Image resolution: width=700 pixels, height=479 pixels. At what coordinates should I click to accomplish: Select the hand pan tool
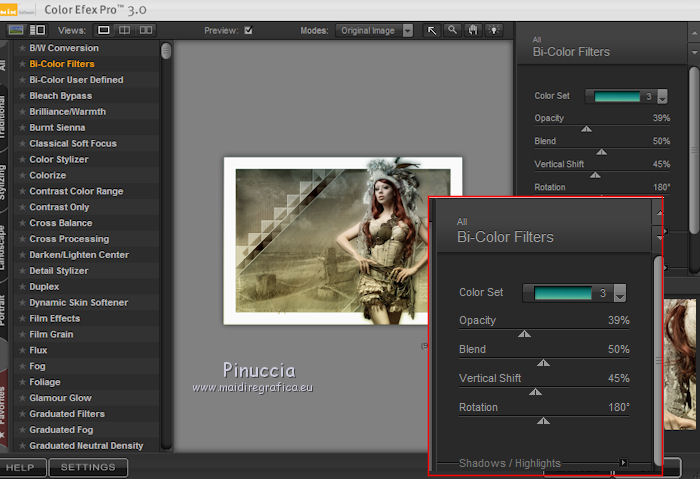tap(473, 30)
